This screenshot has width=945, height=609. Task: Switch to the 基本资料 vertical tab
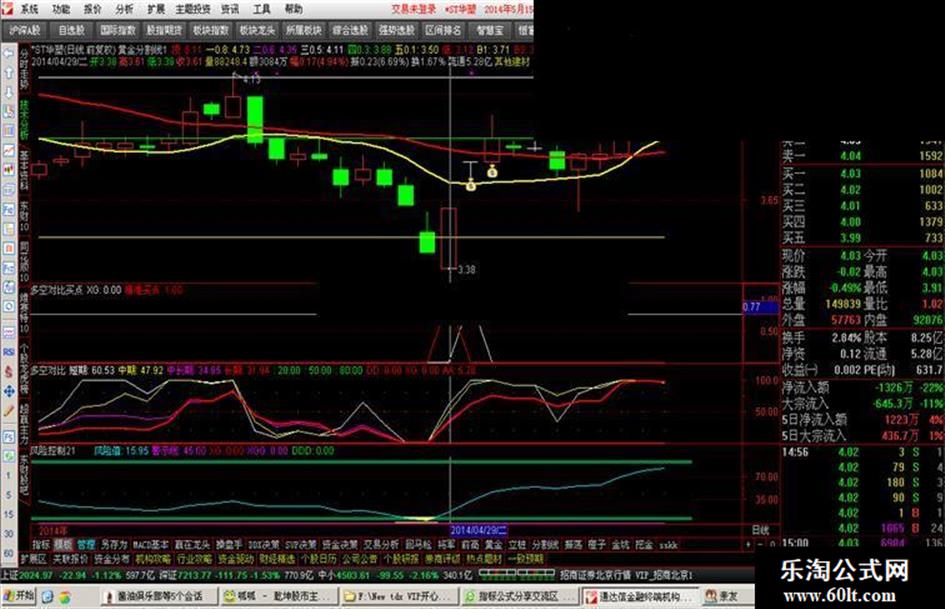pos(25,170)
